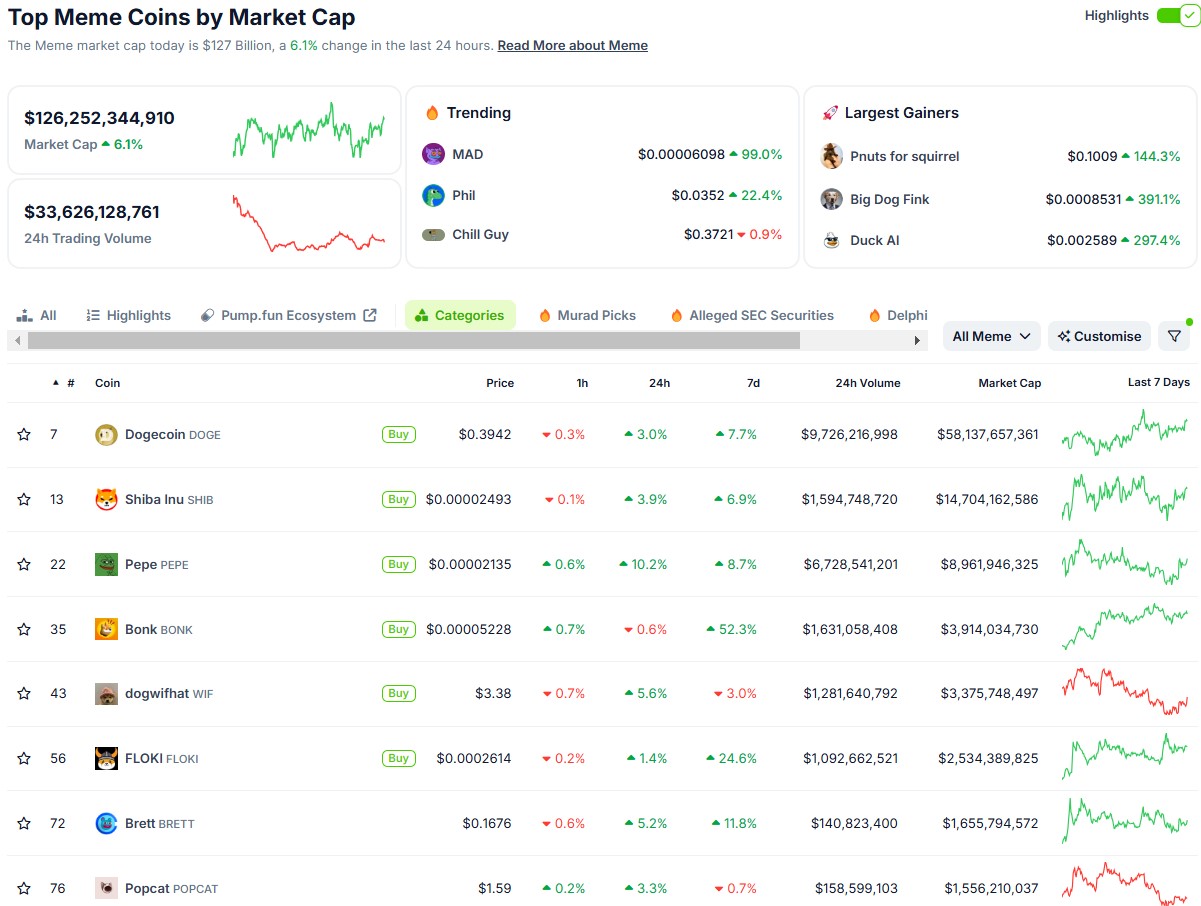This screenshot has width=1201, height=906.
Task: Click the Brett logo icon
Action: pyautogui.click(x=106, y=823)
